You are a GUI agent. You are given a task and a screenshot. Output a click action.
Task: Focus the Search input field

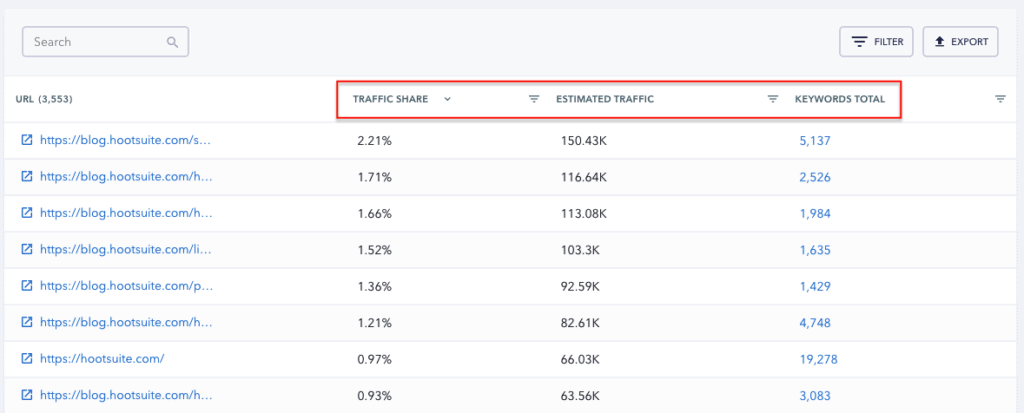pos(95,42)
